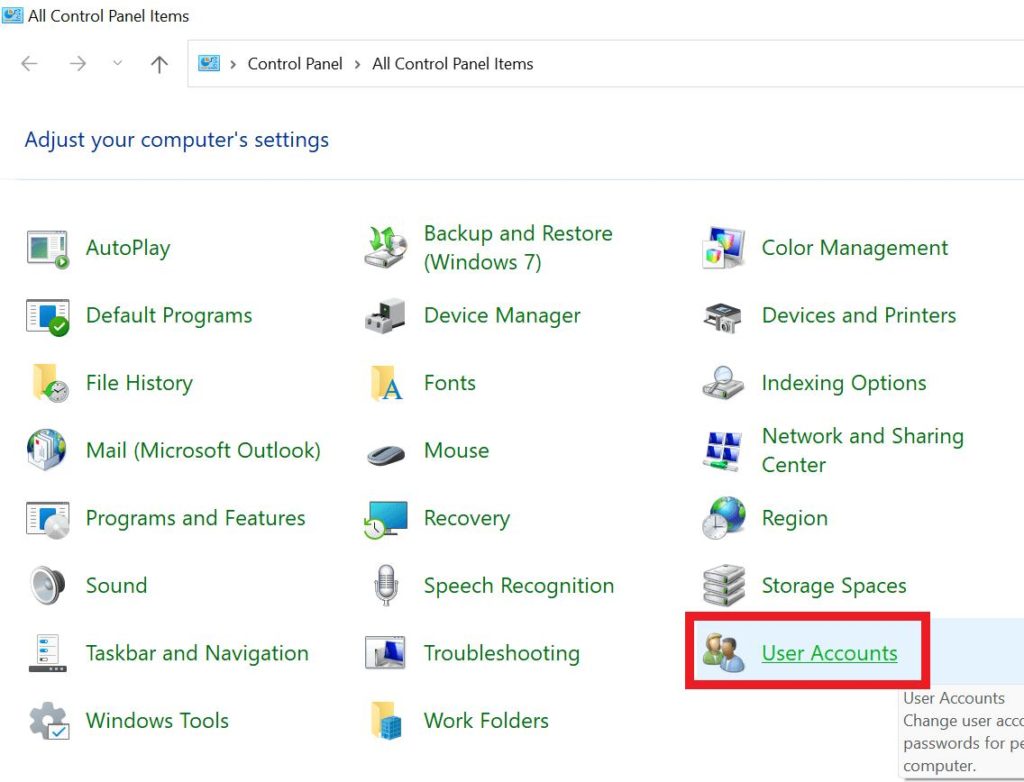This screenshot has height=782, width=1024.
Task: Open the Programs and Features link
Action: (195, 518)
